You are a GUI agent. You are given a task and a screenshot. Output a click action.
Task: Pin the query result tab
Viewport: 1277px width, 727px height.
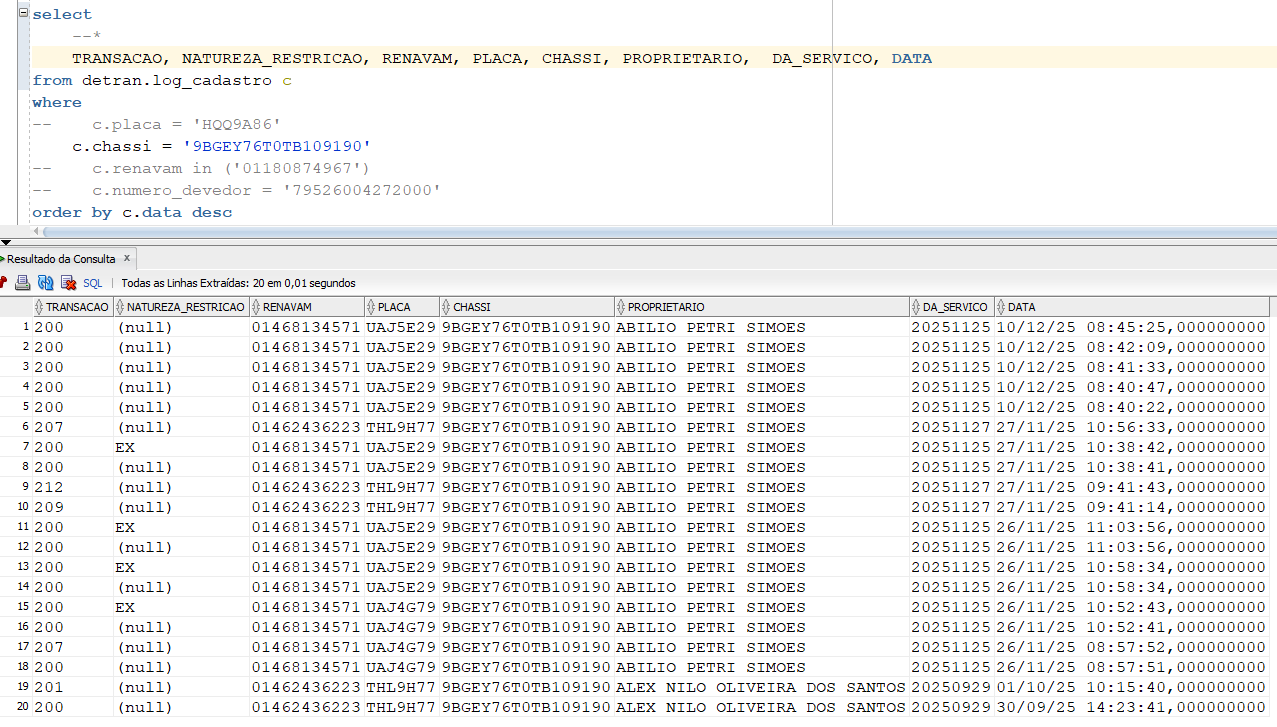coord(3,283)
